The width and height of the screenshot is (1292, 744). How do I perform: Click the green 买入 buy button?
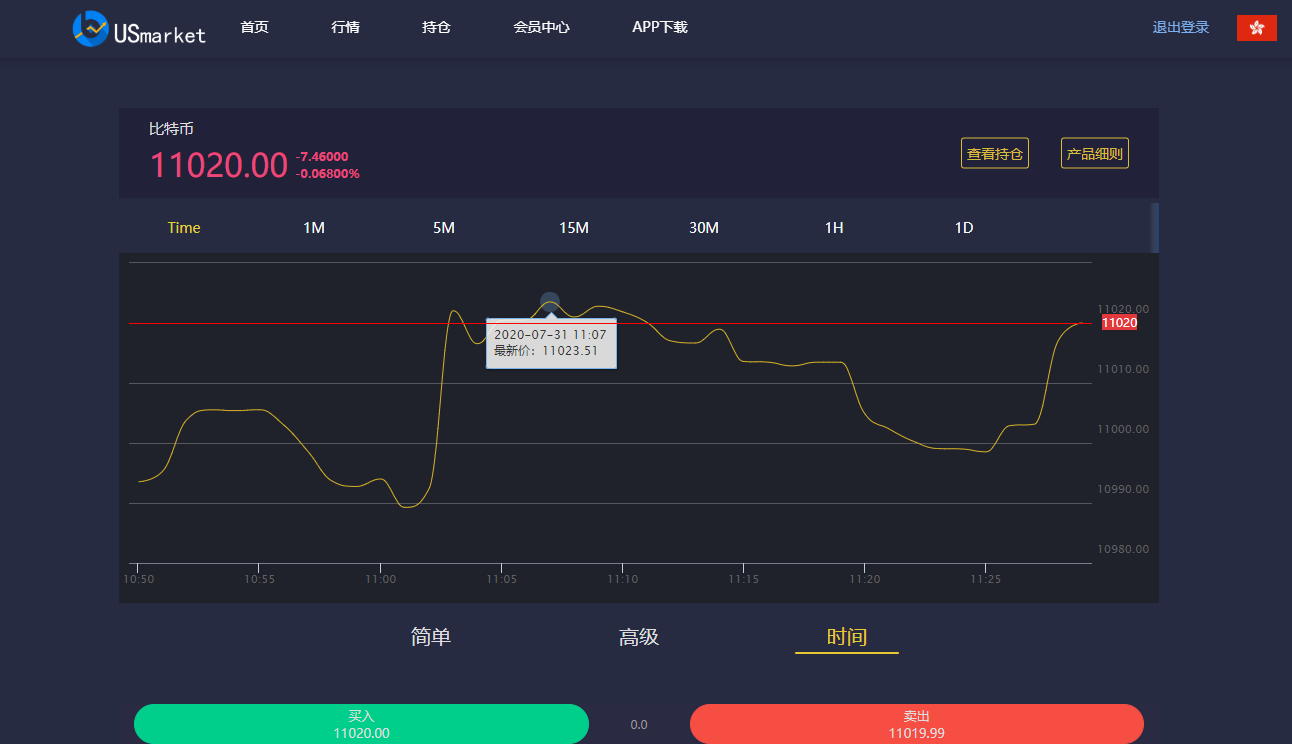361,724
